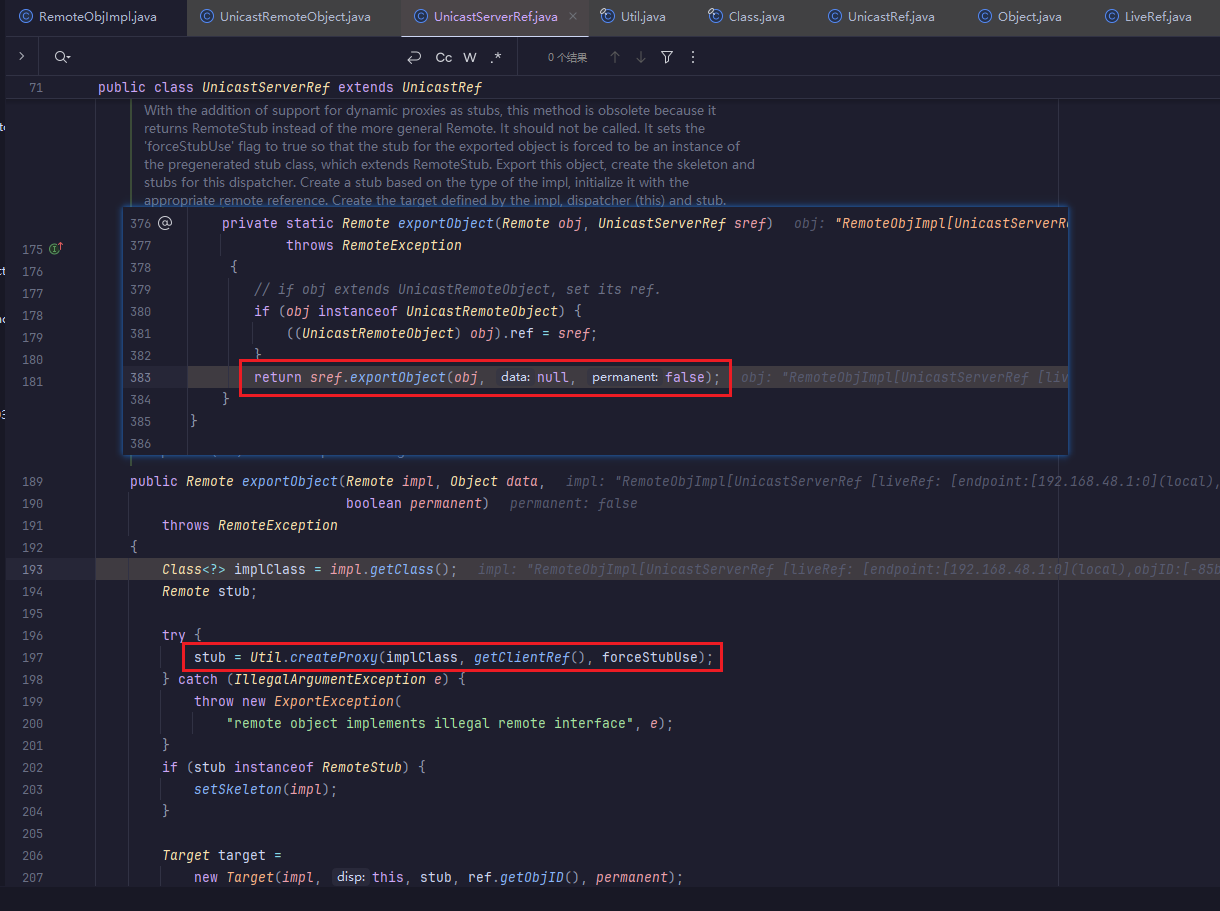This screenshot has width=1220, height=911.
Task: Enable the Regex search option
Action: (496, 58)
